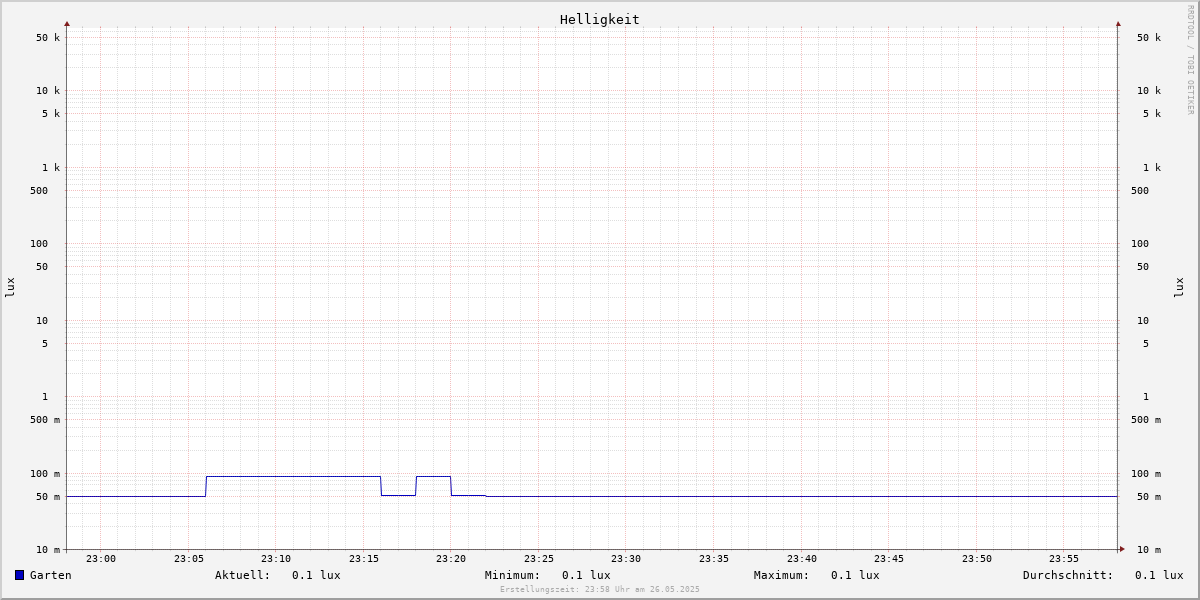Screen dimensions: 1200x600
Task: Click the right axis 10 m label
Action: pyautogui.click(x=1149, y=550)
